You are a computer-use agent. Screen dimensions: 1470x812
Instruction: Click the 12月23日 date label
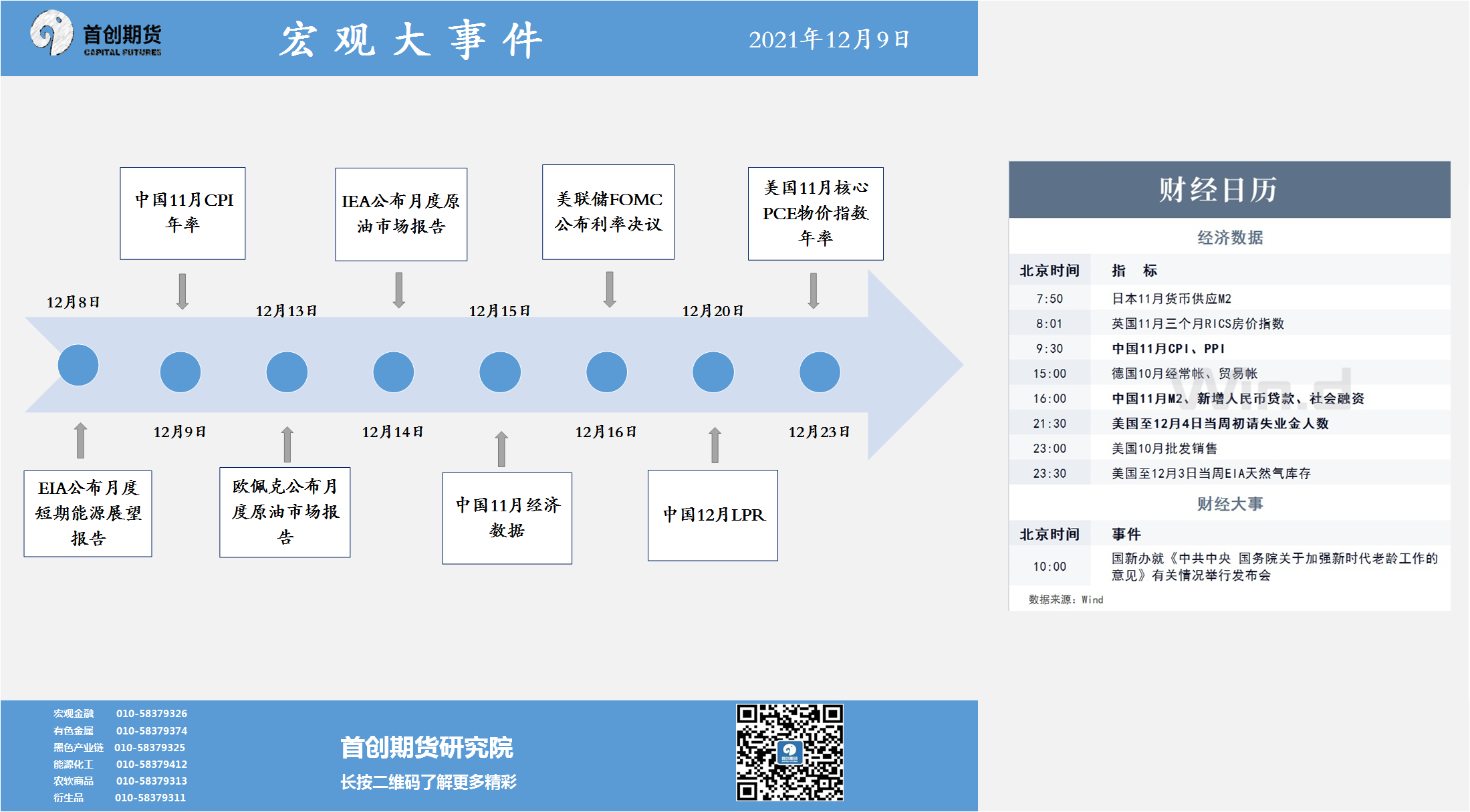pyautogui.click(x=820, y=432)
